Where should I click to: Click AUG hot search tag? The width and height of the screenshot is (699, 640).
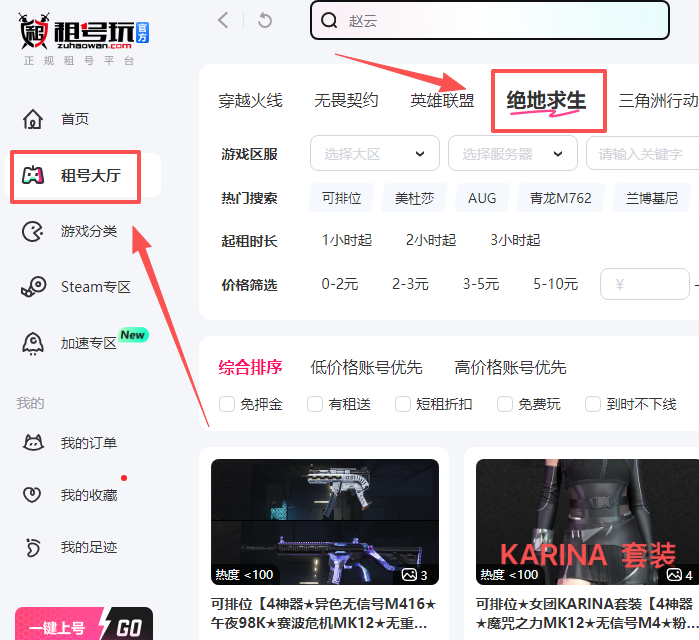(x=482, y=197)
